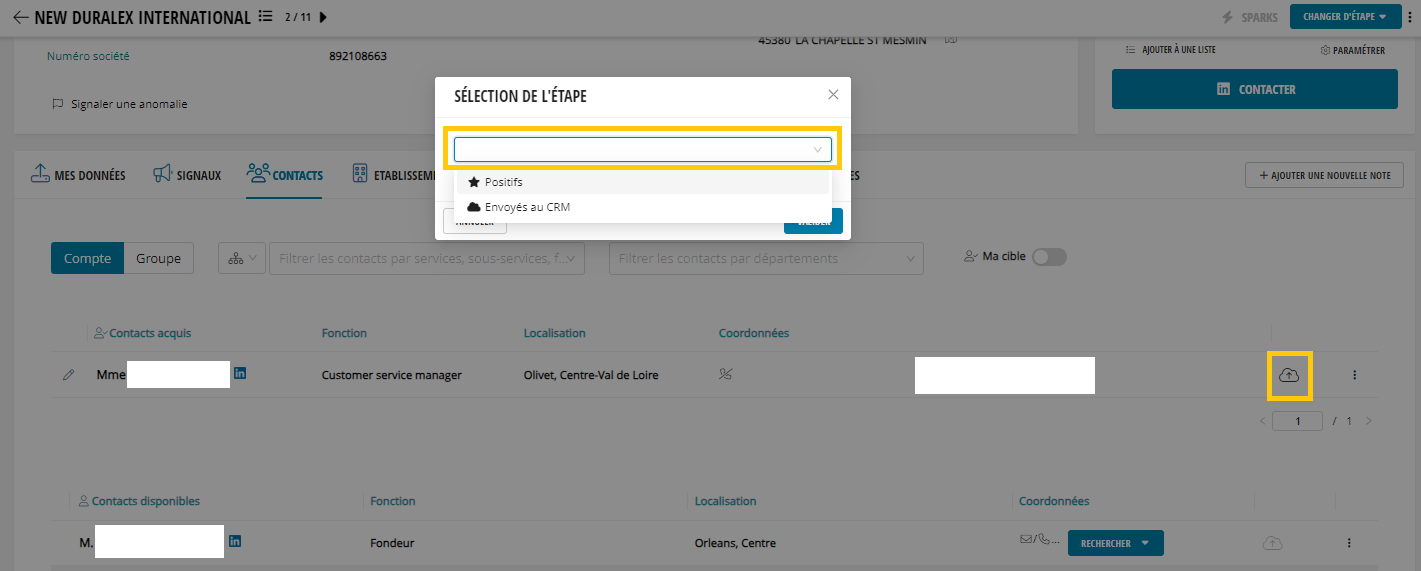Click the crossed-out phone icon for Mme contact
The width and height of the screenshot is (1421, 571).
pyautogui.click(x=726, y=375)
